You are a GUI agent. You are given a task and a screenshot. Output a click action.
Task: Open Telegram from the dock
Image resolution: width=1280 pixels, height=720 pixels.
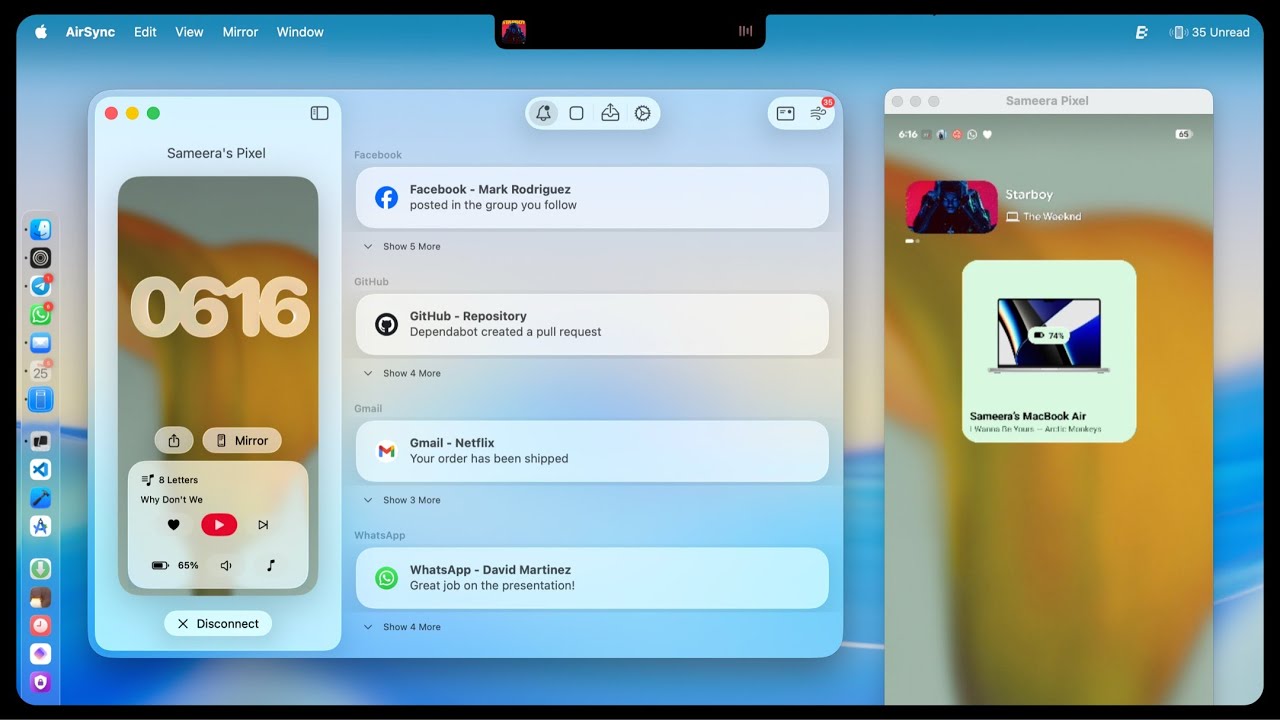click(x=40, y=286)
